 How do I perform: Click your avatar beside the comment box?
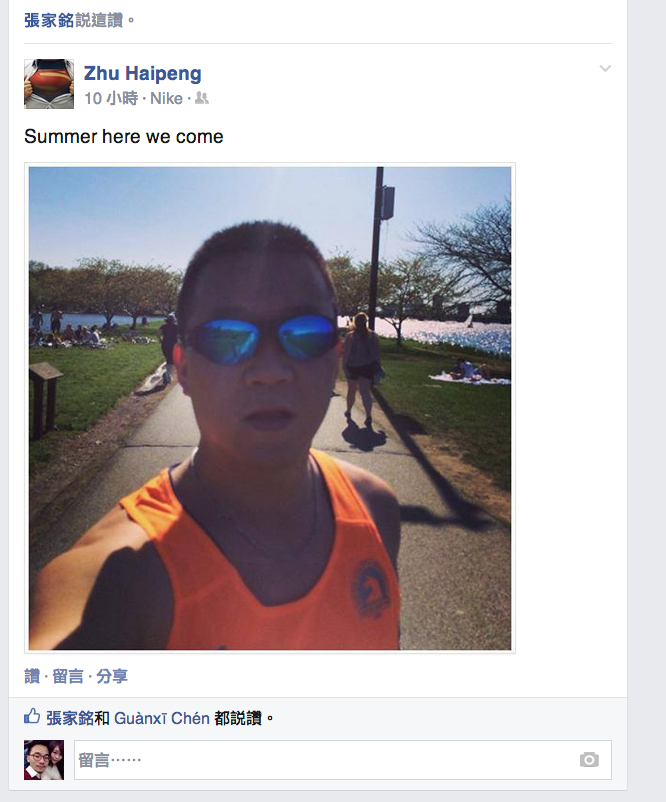[x=44, y=760]
